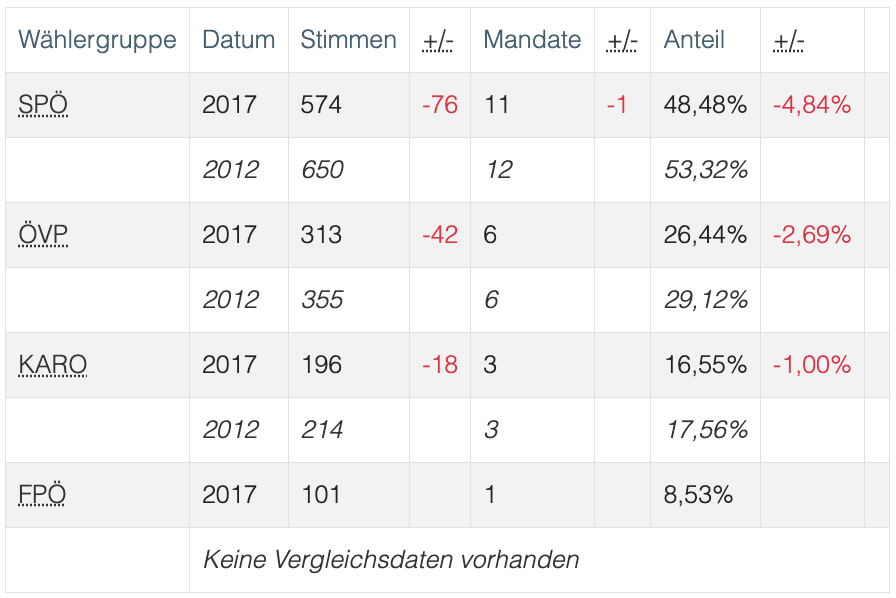Select the Stimmen column header
The width and height of the screenshot is (896, 598).
[x=348, y=40]
